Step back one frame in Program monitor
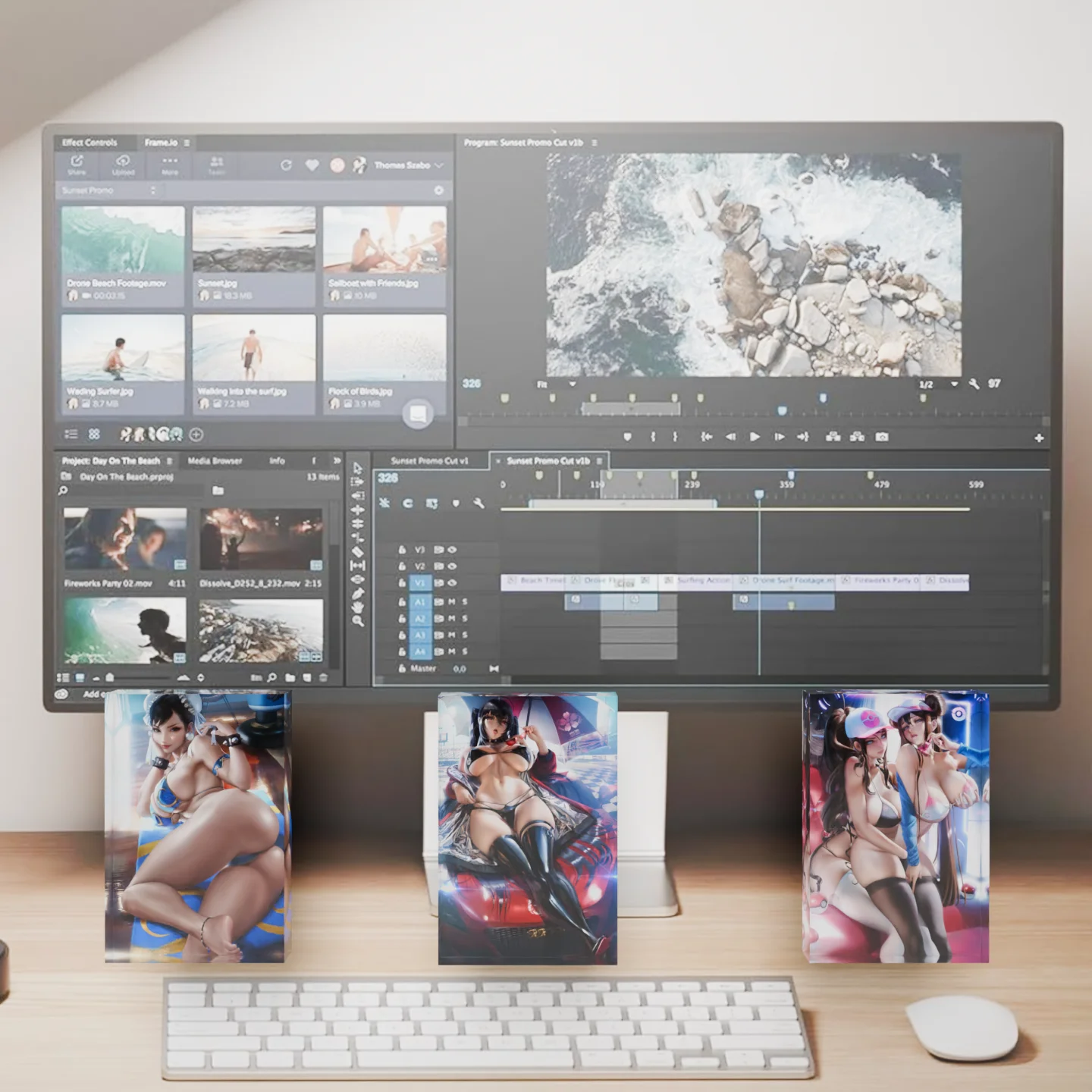 pyautogui.click(x=730, y=437)
